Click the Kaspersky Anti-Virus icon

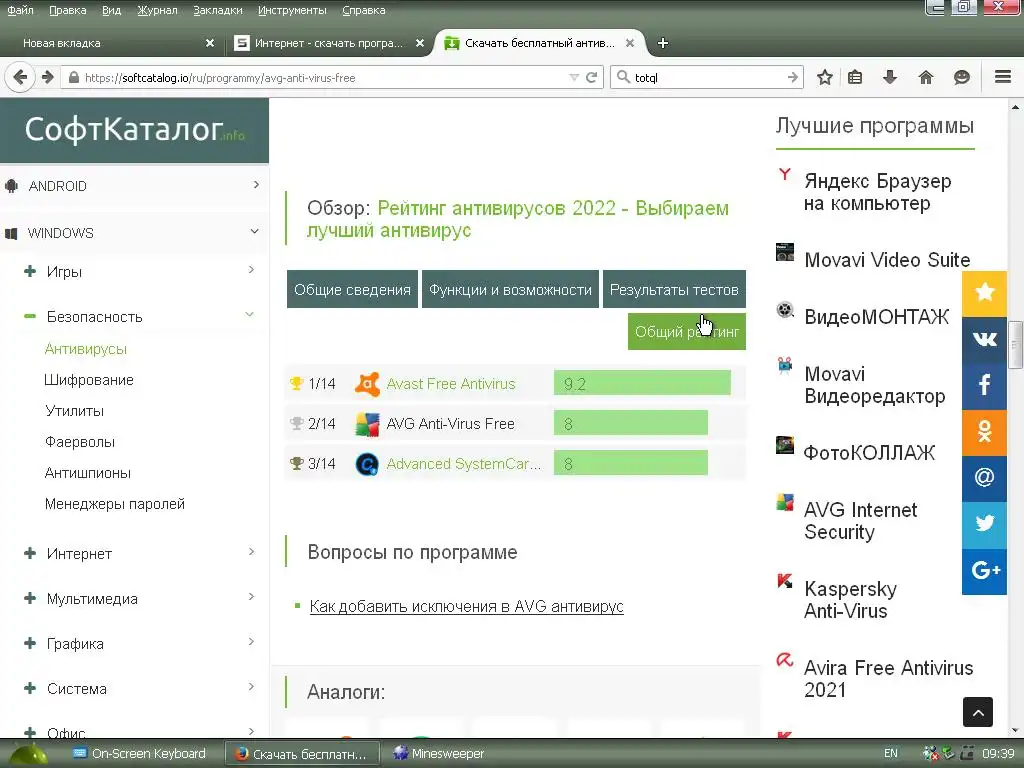click(785, 581)
